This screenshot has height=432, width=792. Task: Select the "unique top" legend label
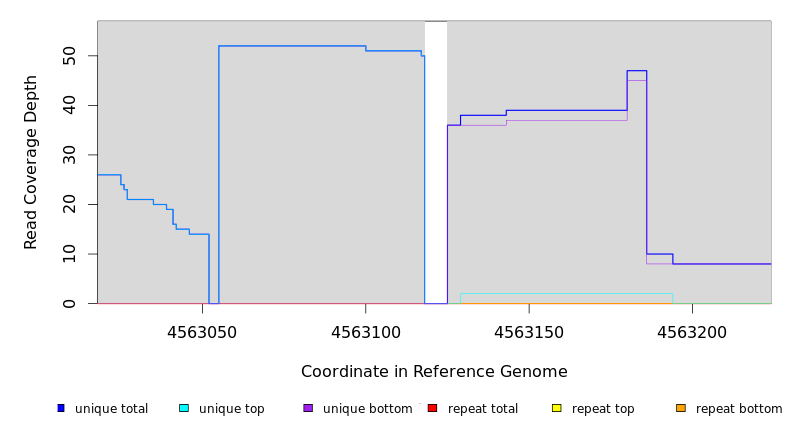[x=231, y=409]
